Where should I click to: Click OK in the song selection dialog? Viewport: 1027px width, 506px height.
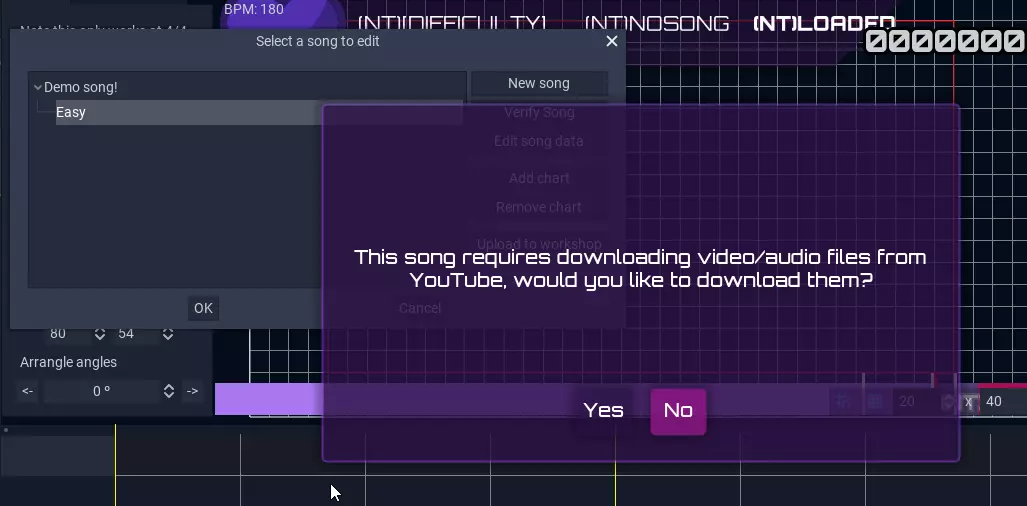[203, 308]
